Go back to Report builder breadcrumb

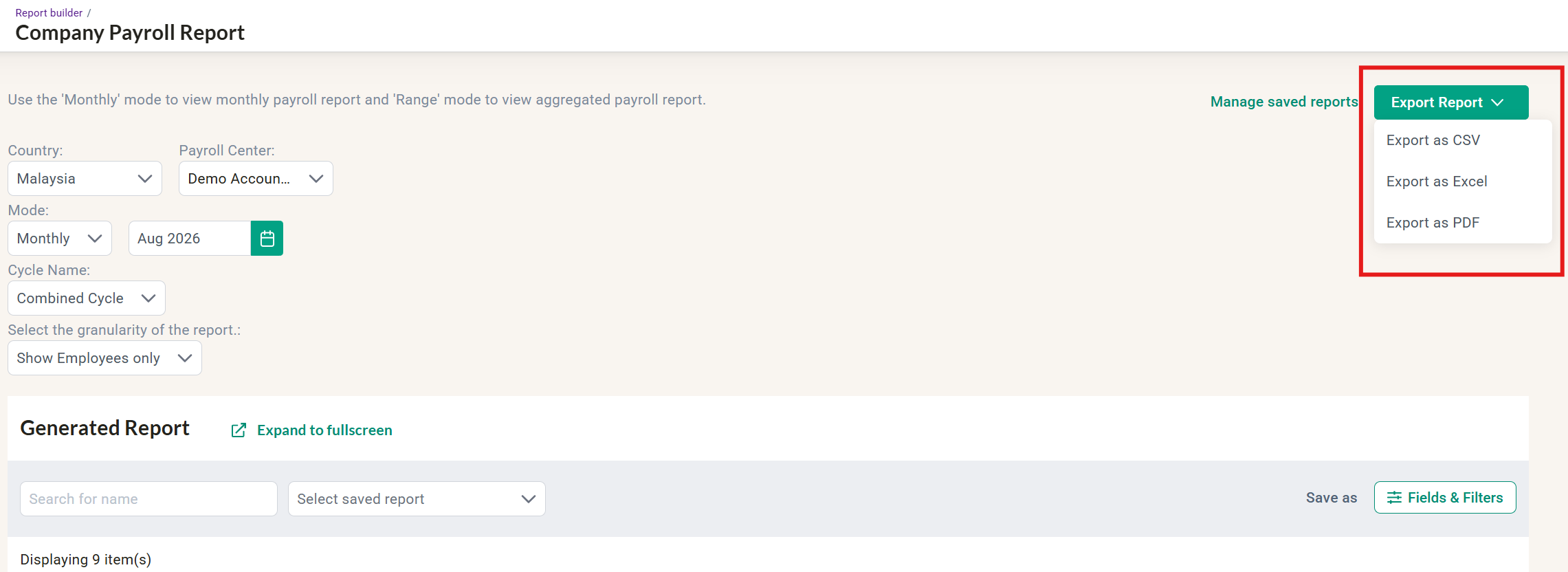click(49, 12)
